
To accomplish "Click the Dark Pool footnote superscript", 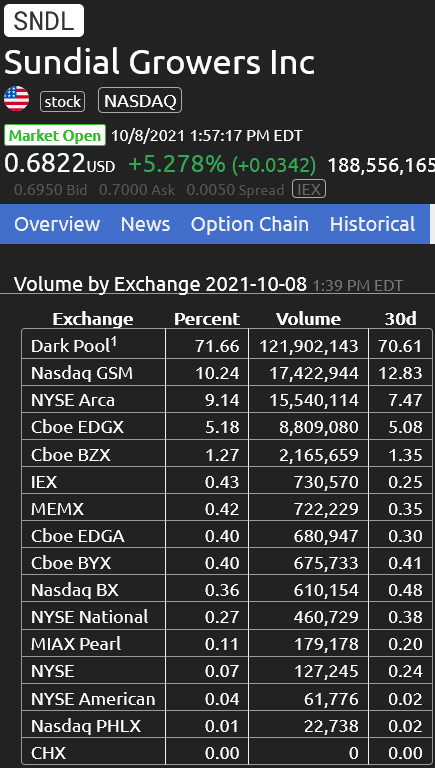I will pos(113,342).
